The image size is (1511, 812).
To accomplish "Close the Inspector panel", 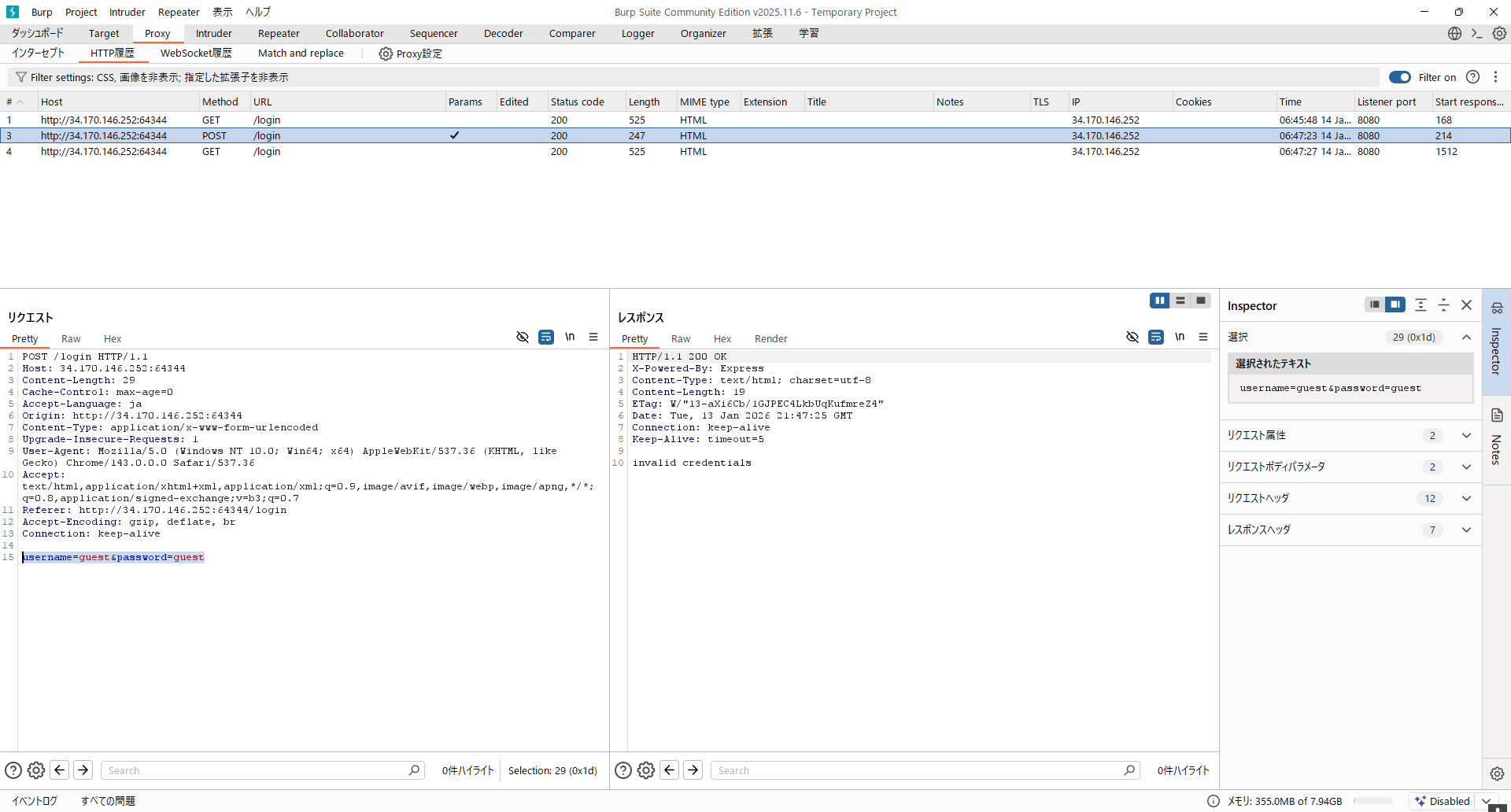I will (x=1467, y=305).
